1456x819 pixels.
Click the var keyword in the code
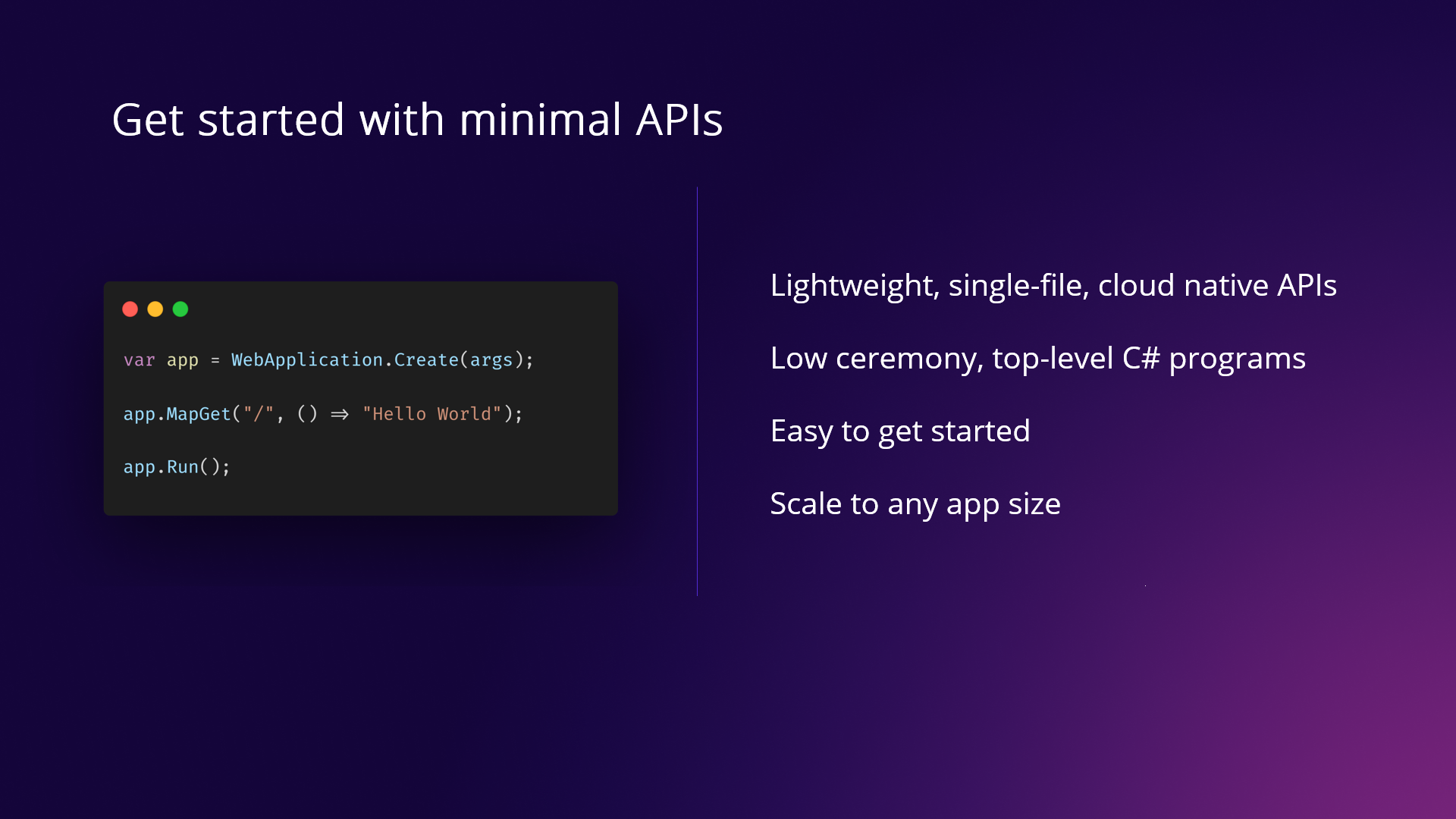click(x=140, y=359)
